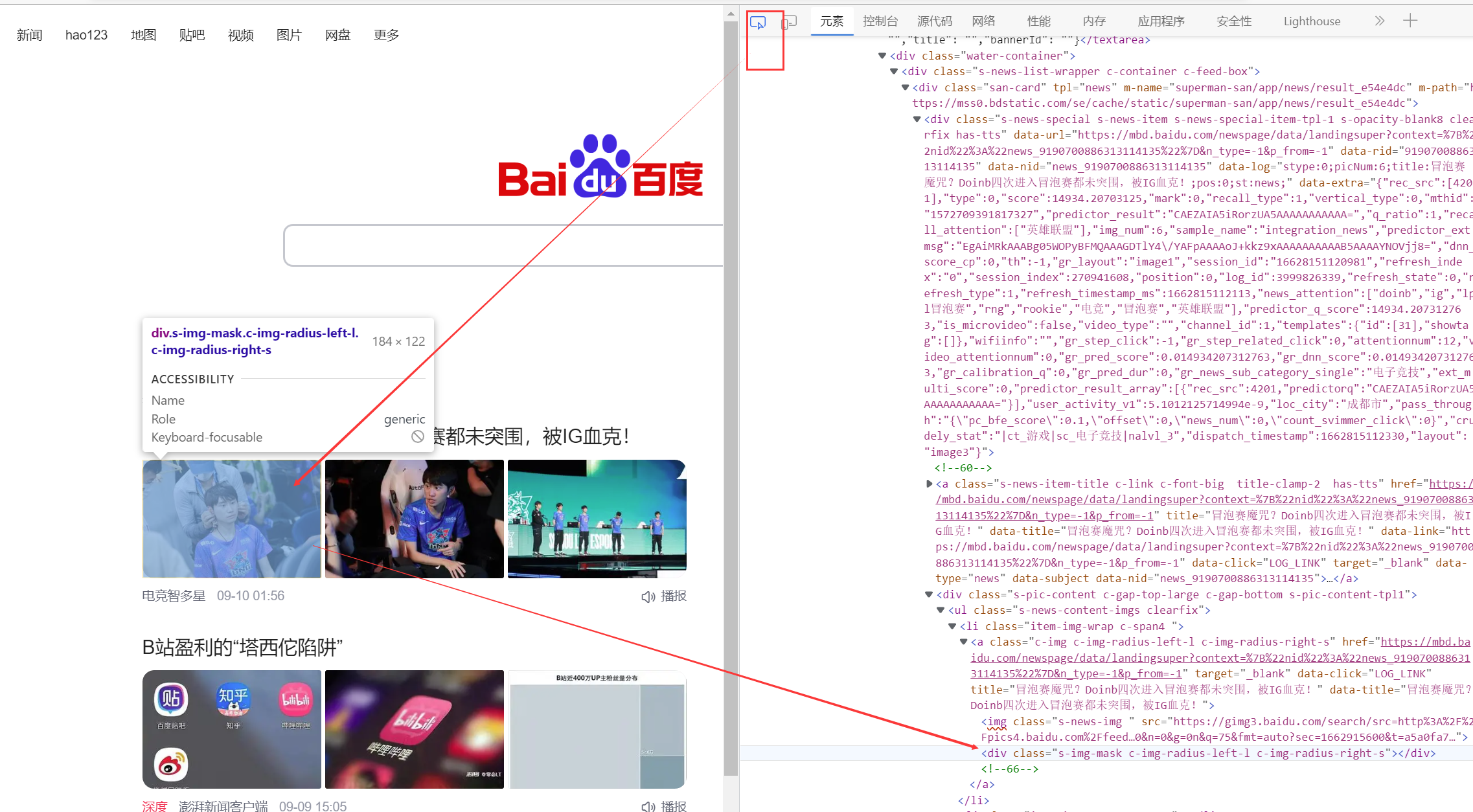Collapse the s-news-special div node
The image size is (1473, 812).
pyautogui.click(x=917, y=119)
